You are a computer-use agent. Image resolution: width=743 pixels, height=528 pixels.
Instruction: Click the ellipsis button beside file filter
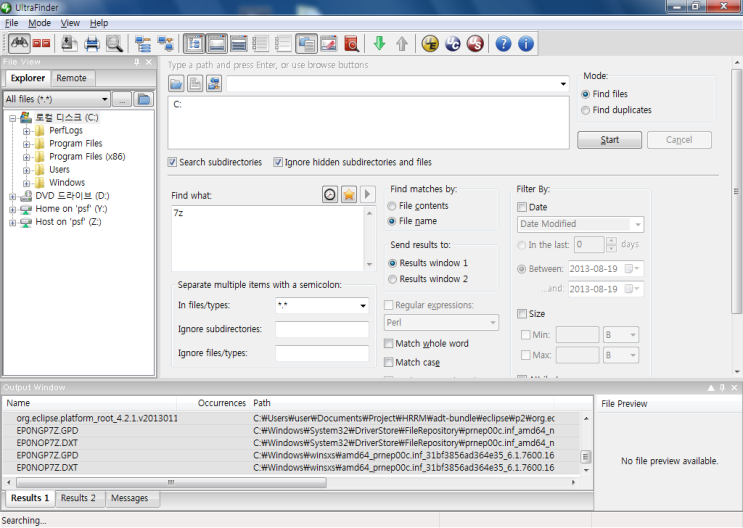(122, 99)
